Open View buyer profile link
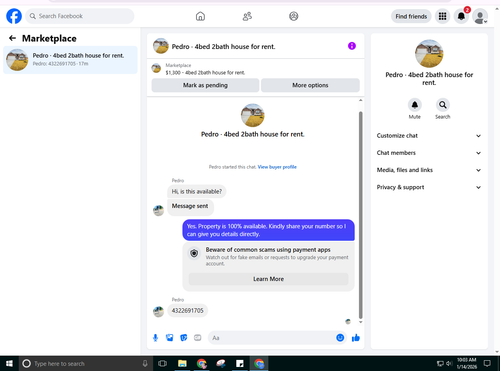Viewport: 500px width, 371px height. pyautogui.click(x=277, y=167)
